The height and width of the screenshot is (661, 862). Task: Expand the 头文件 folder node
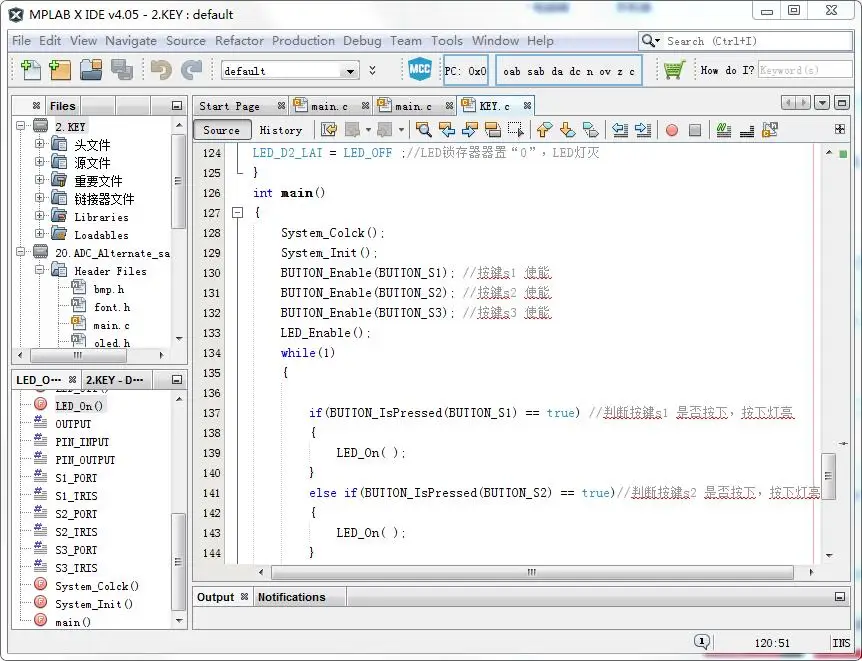coord(39,144)
